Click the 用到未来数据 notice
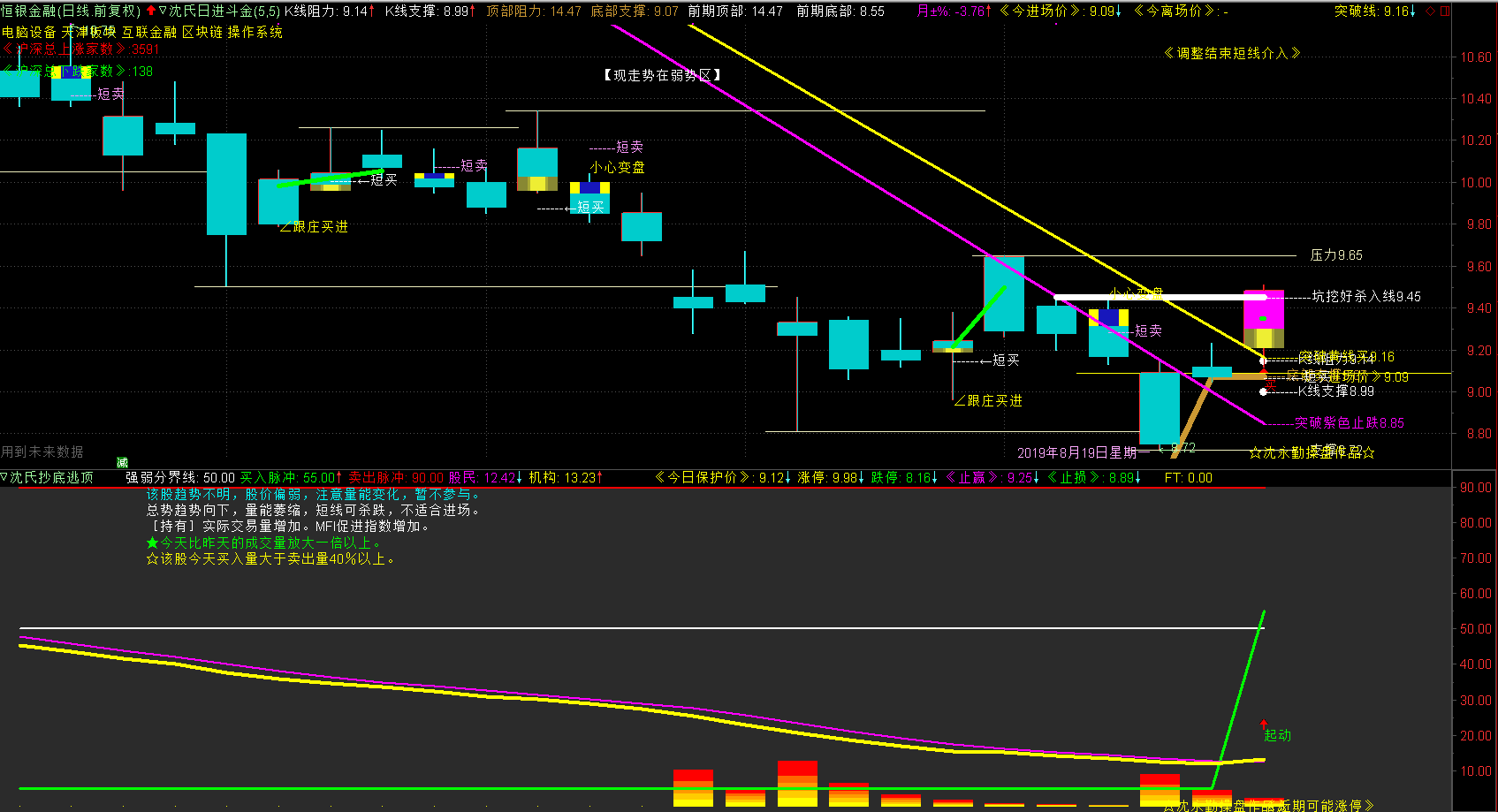 click(x=42, y=452)
